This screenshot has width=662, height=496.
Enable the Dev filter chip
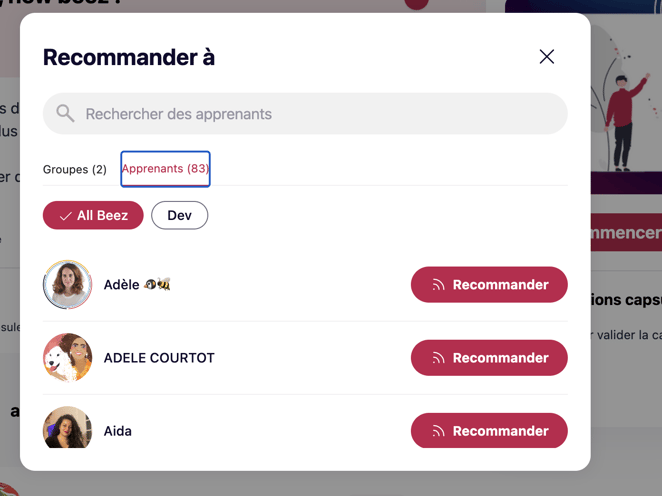[x=179, y=215]
